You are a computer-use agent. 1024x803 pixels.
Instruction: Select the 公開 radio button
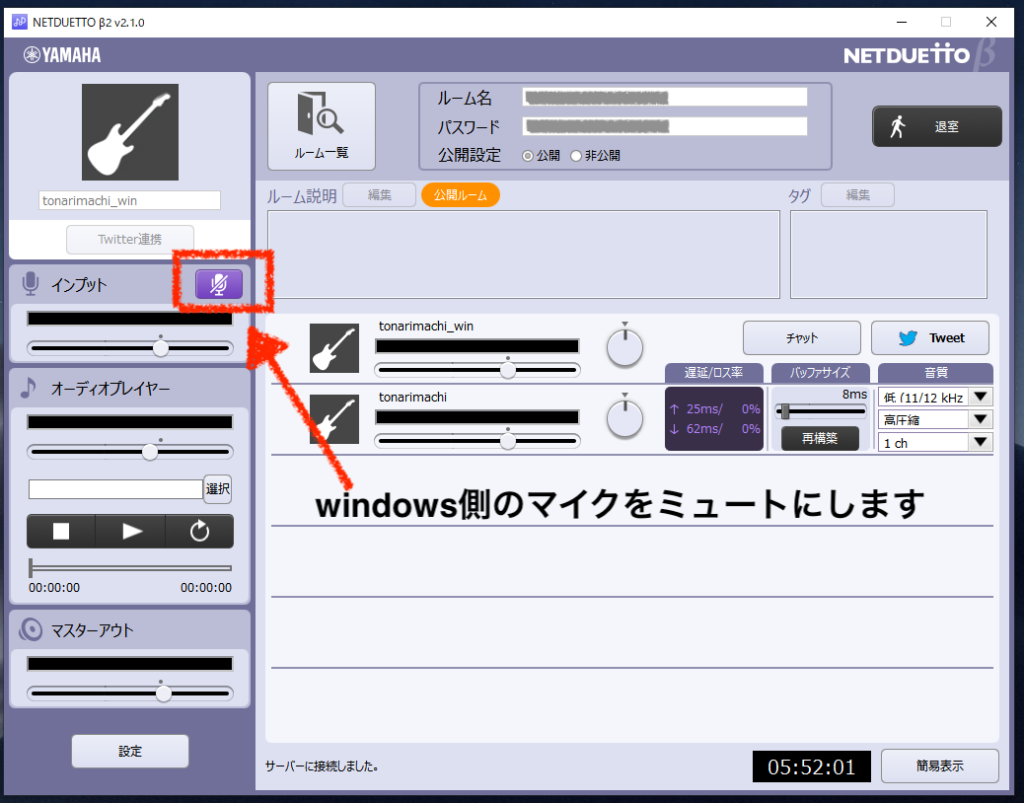pos(528,156)
